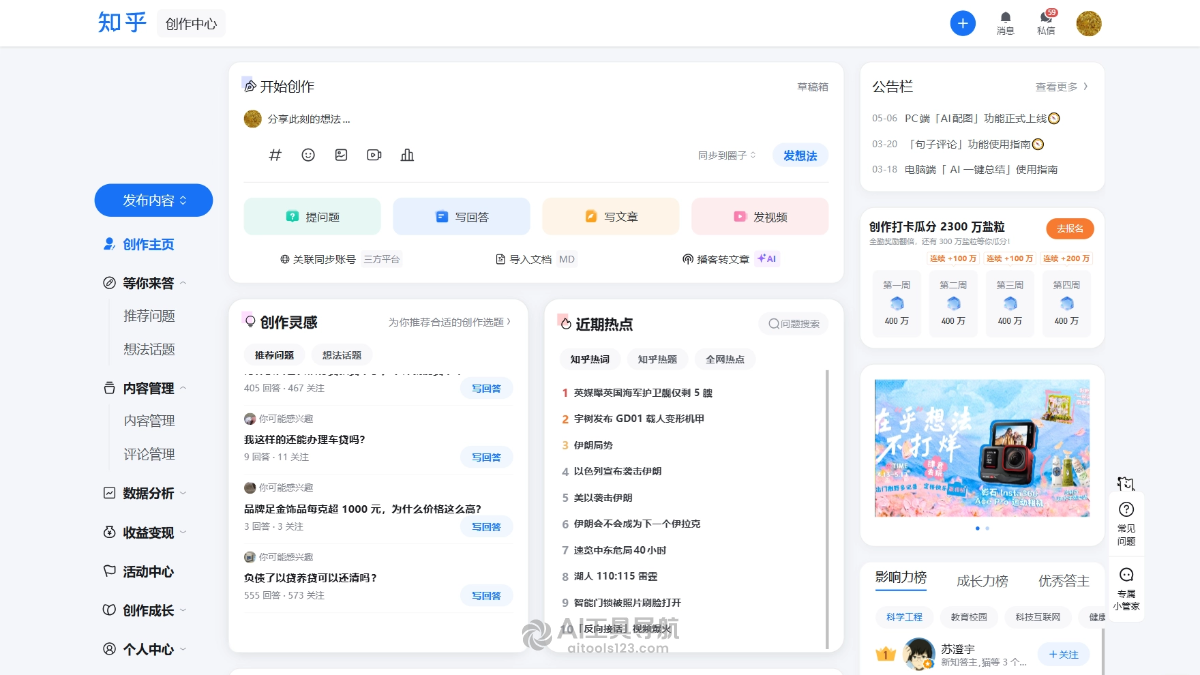Open the 发布内容 dropdown button
1200x675 pixels.
point(154,200)
